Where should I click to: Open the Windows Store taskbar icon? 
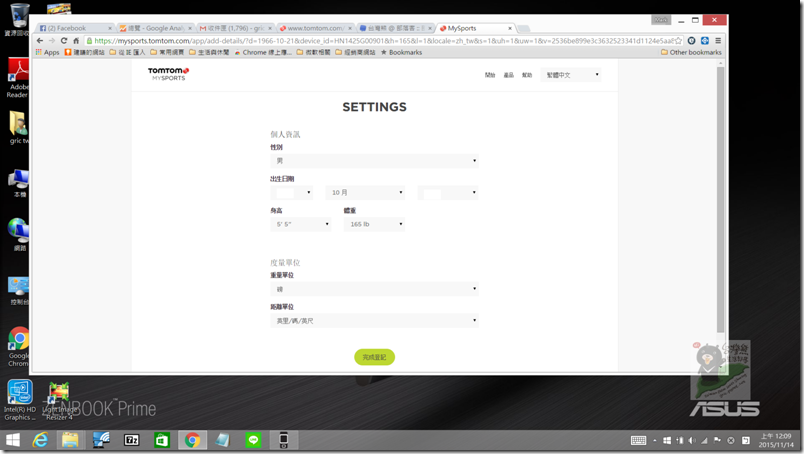(162, 440)
